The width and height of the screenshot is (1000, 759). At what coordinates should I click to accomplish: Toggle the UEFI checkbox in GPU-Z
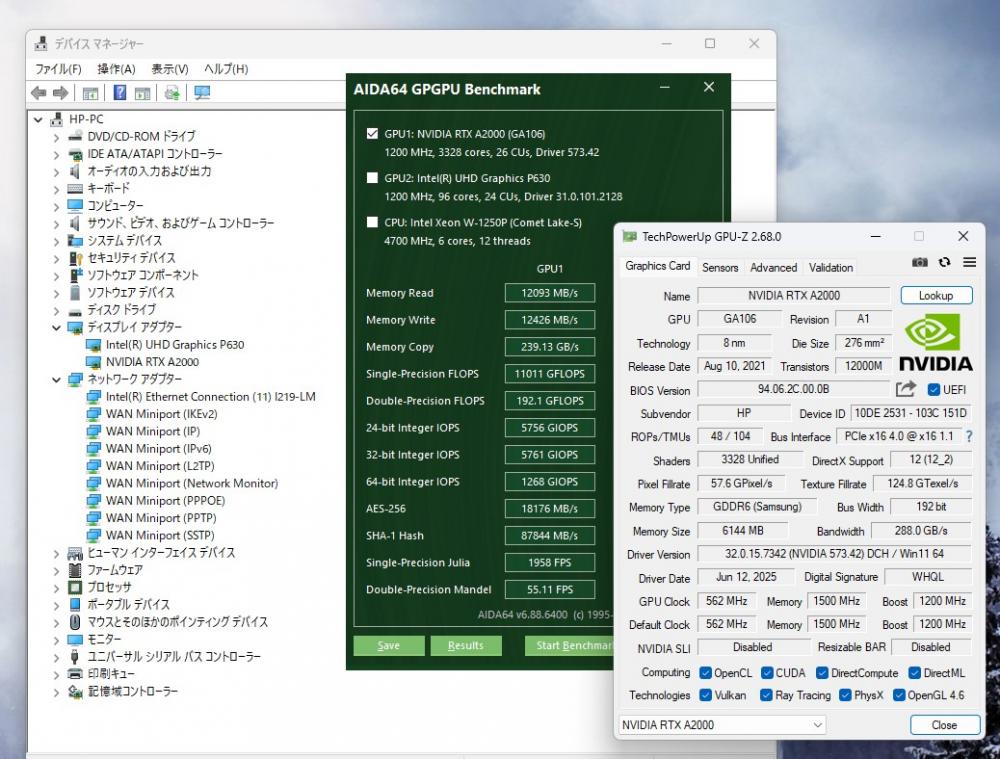pos(934,390)
